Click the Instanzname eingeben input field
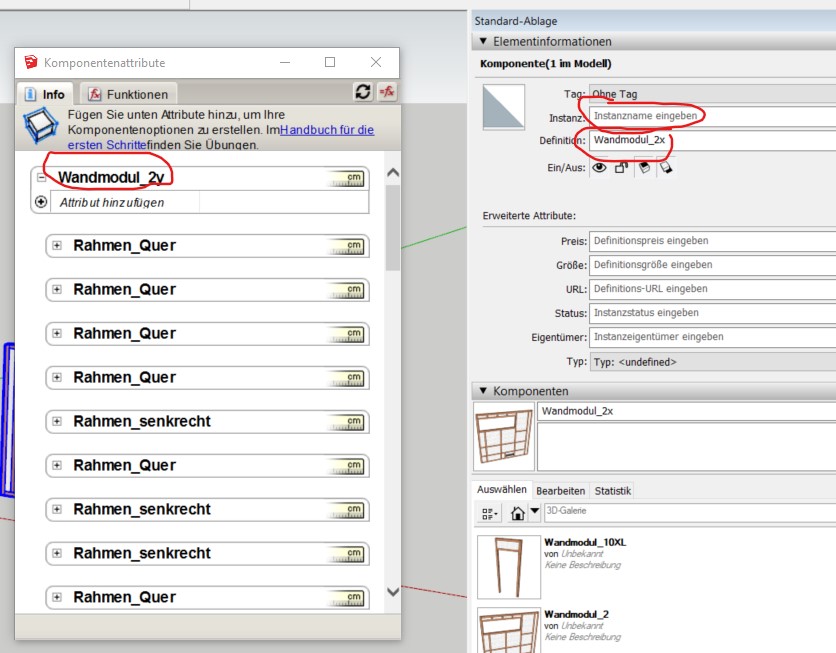The height and width of the screenshot is (653, 836). point(710,117)
